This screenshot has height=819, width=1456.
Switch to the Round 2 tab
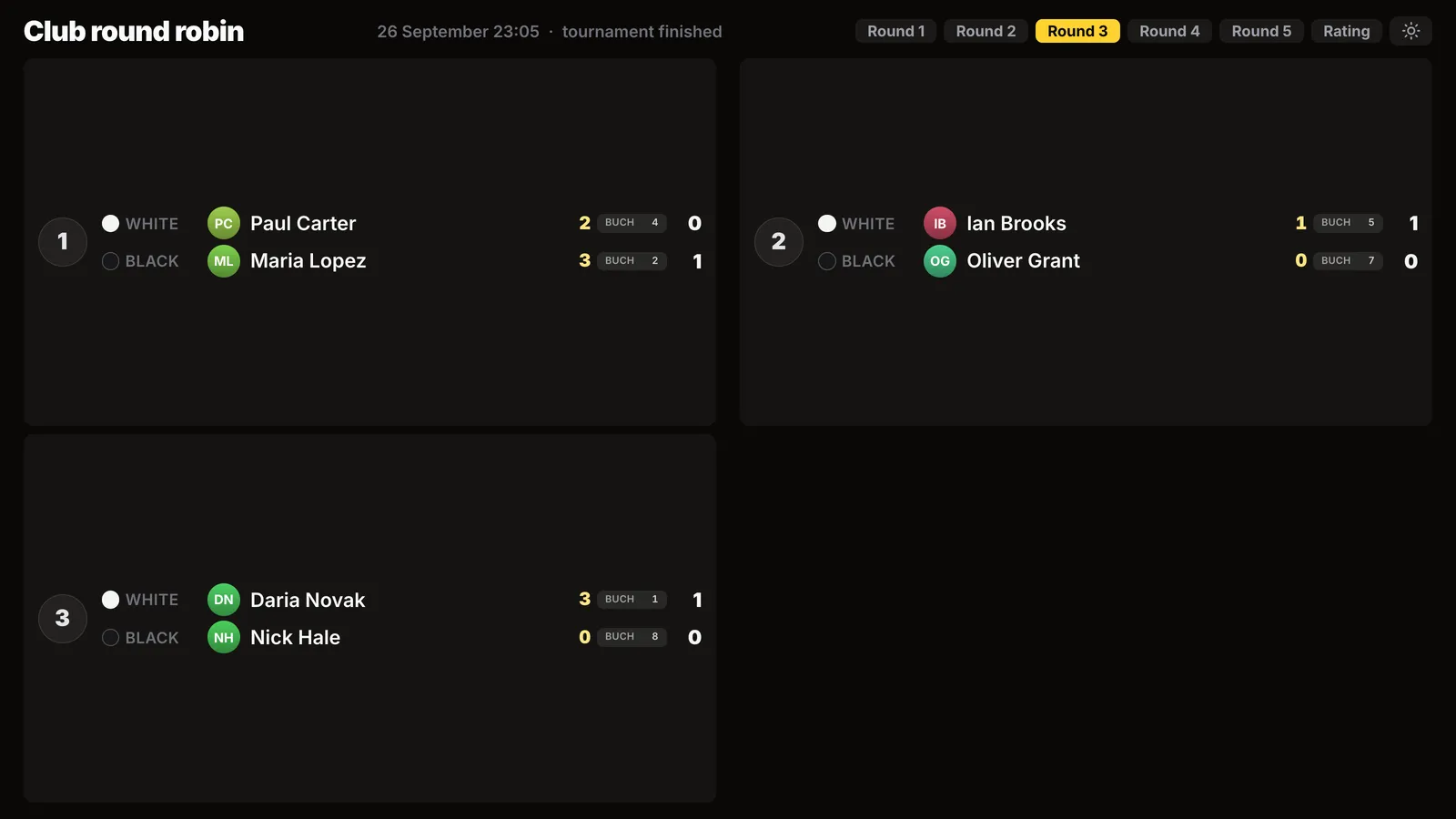[986, 31]
